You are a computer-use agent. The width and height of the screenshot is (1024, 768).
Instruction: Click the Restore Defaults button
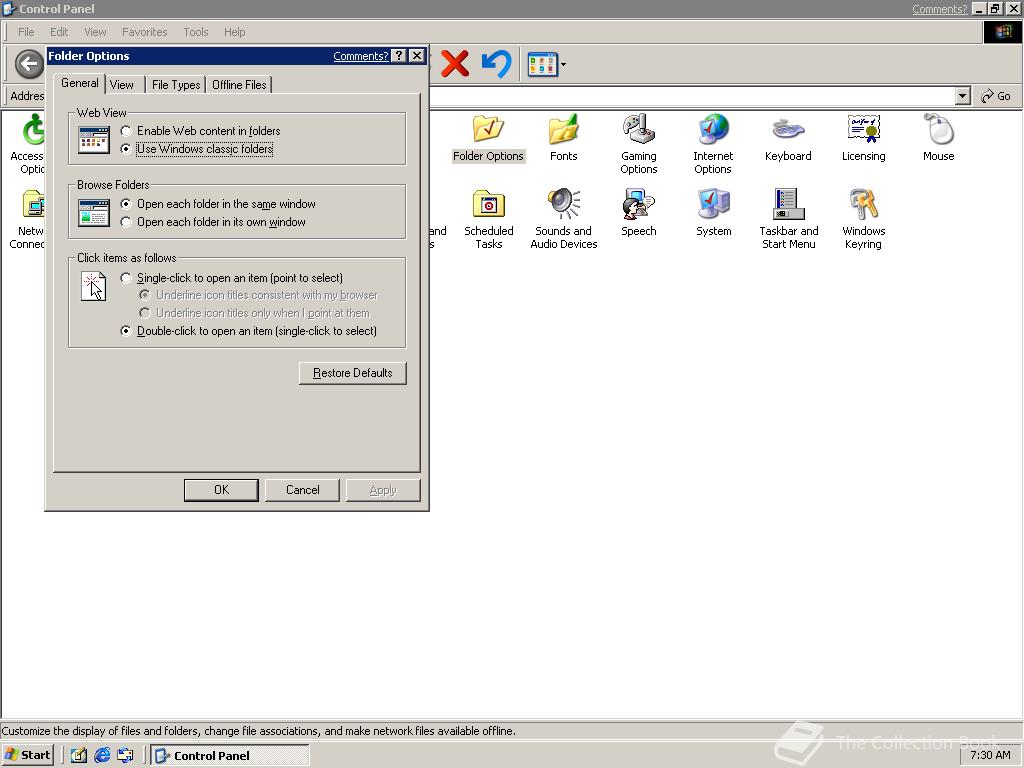point(353,373)
